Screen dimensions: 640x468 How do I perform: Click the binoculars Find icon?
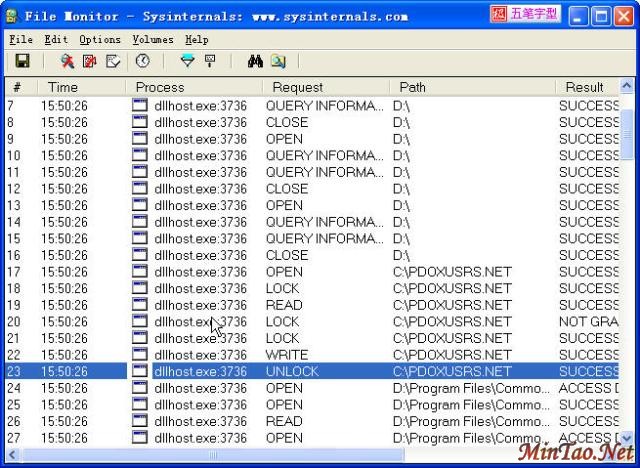tap(255, 62)
